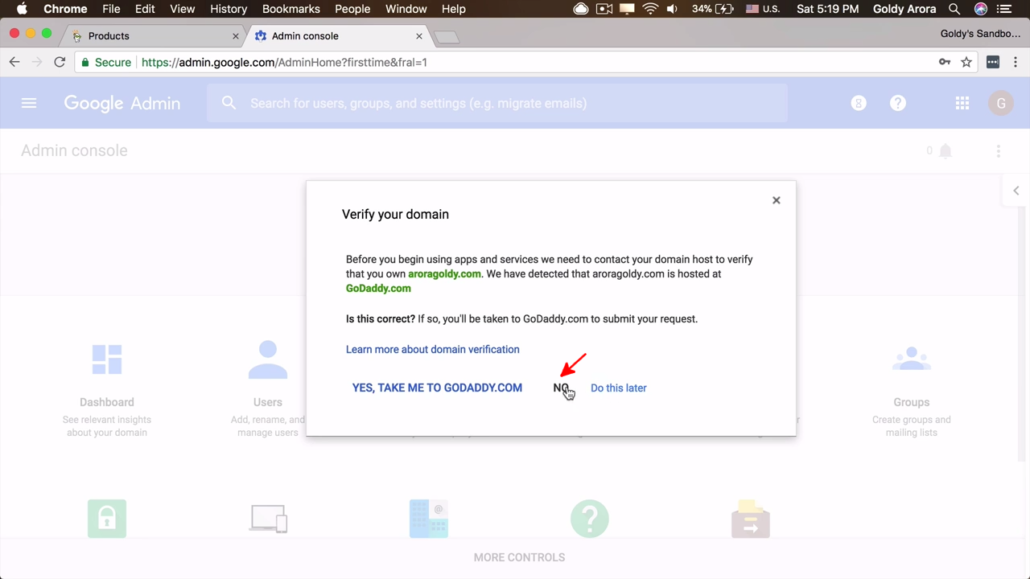Open the Window menu
The image size is (1030, 579).
406,9
